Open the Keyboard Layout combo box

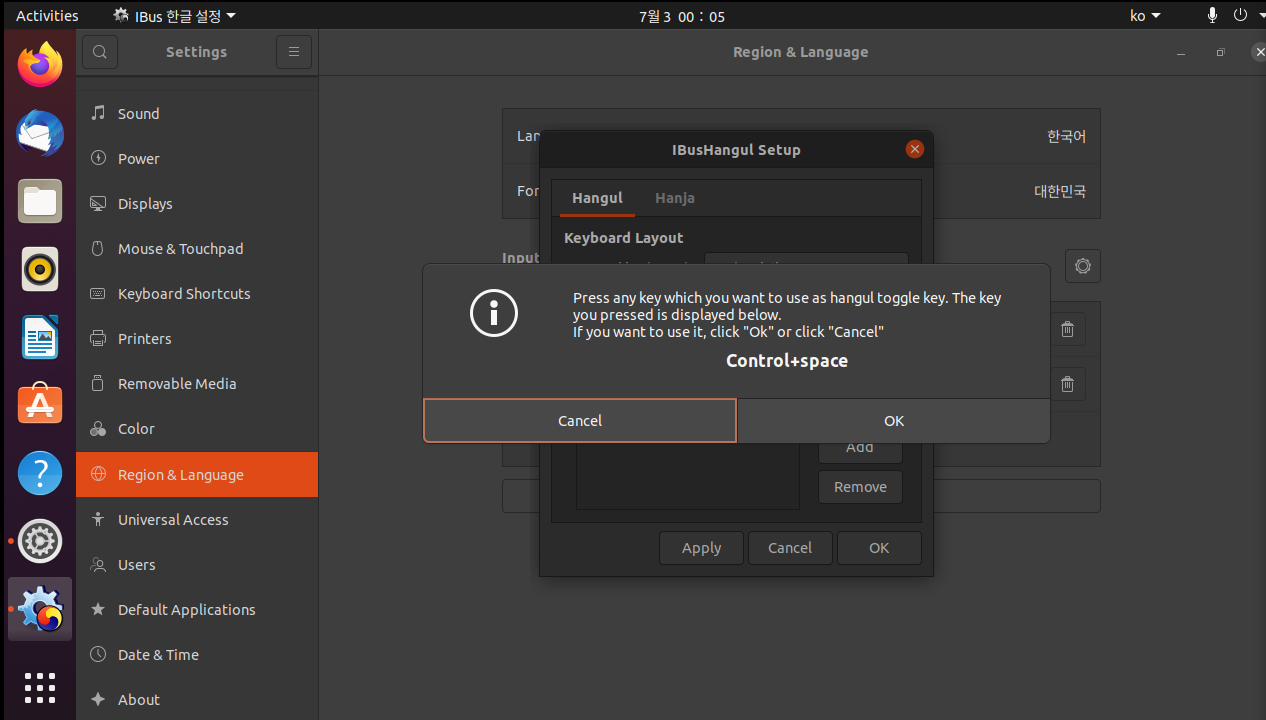tap(806, 260)
